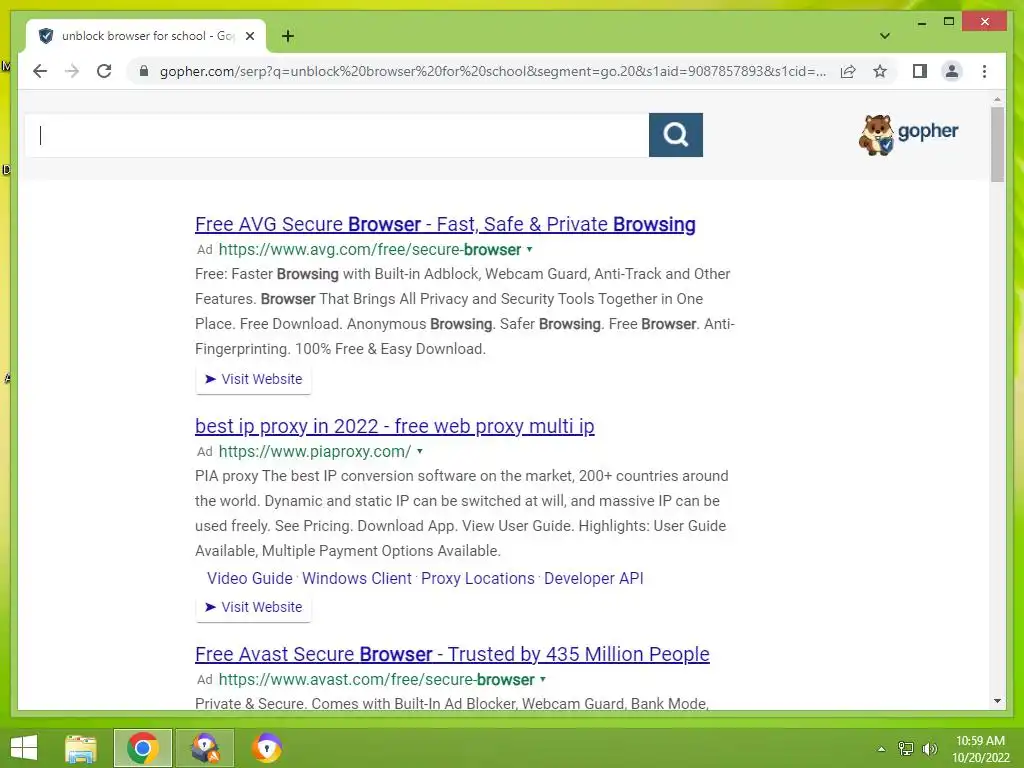Open network status tray icon
This screenshot has width=1024, height=768.
(905, 749)
